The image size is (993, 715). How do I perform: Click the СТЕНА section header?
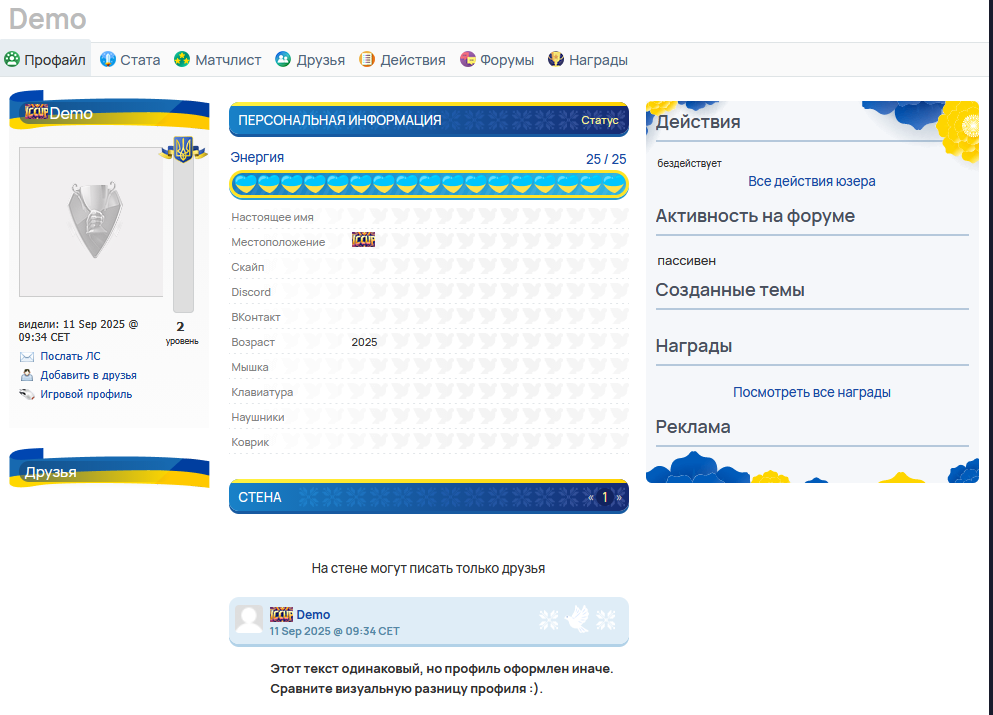[429, 497]
